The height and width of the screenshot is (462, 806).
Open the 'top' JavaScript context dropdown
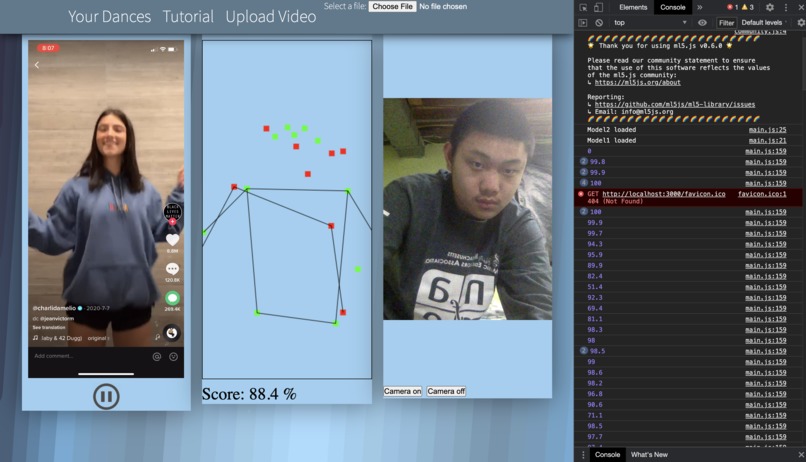point(650,23)
